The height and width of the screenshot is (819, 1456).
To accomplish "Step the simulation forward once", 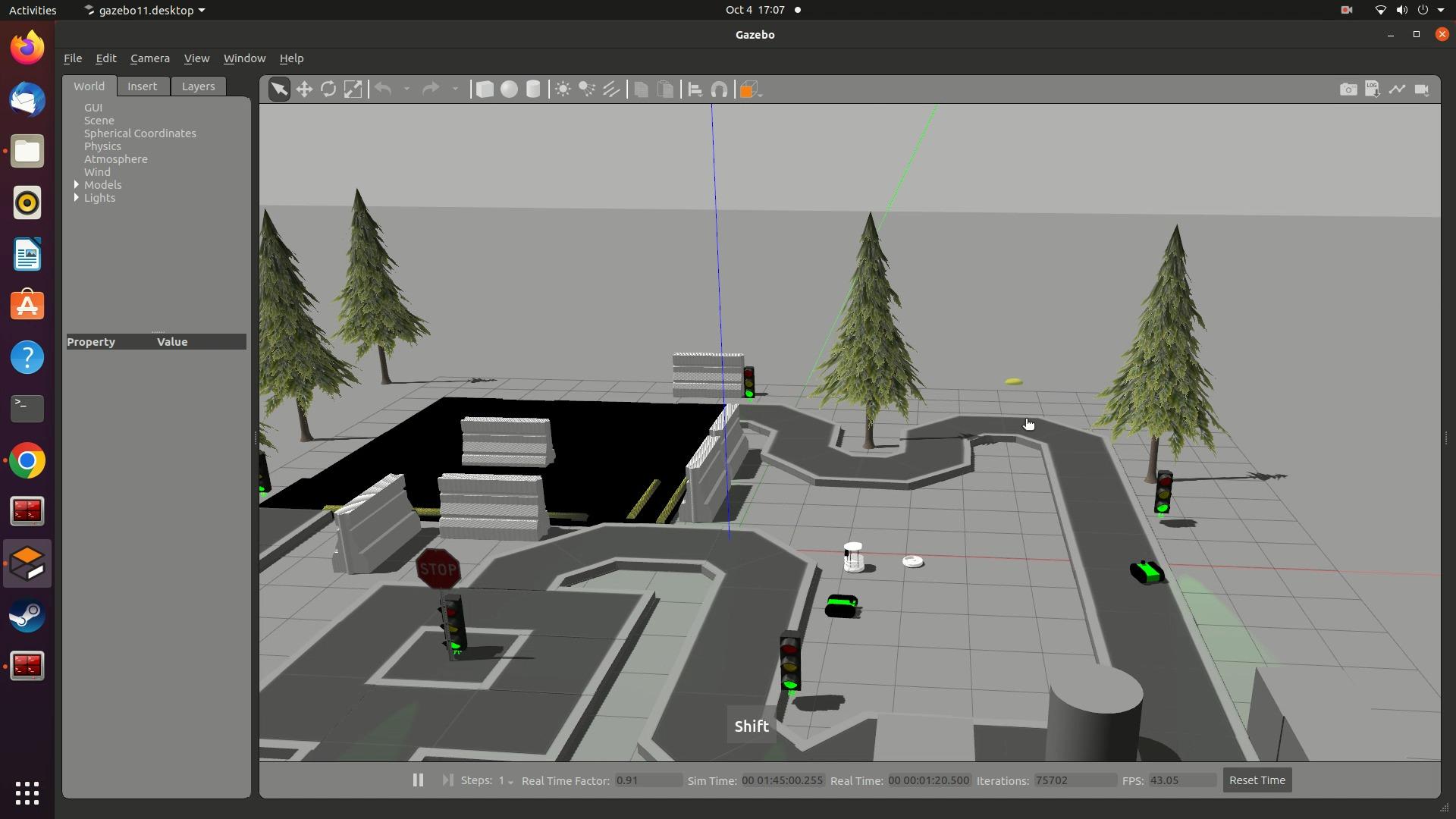I will [x=447, y=780].
